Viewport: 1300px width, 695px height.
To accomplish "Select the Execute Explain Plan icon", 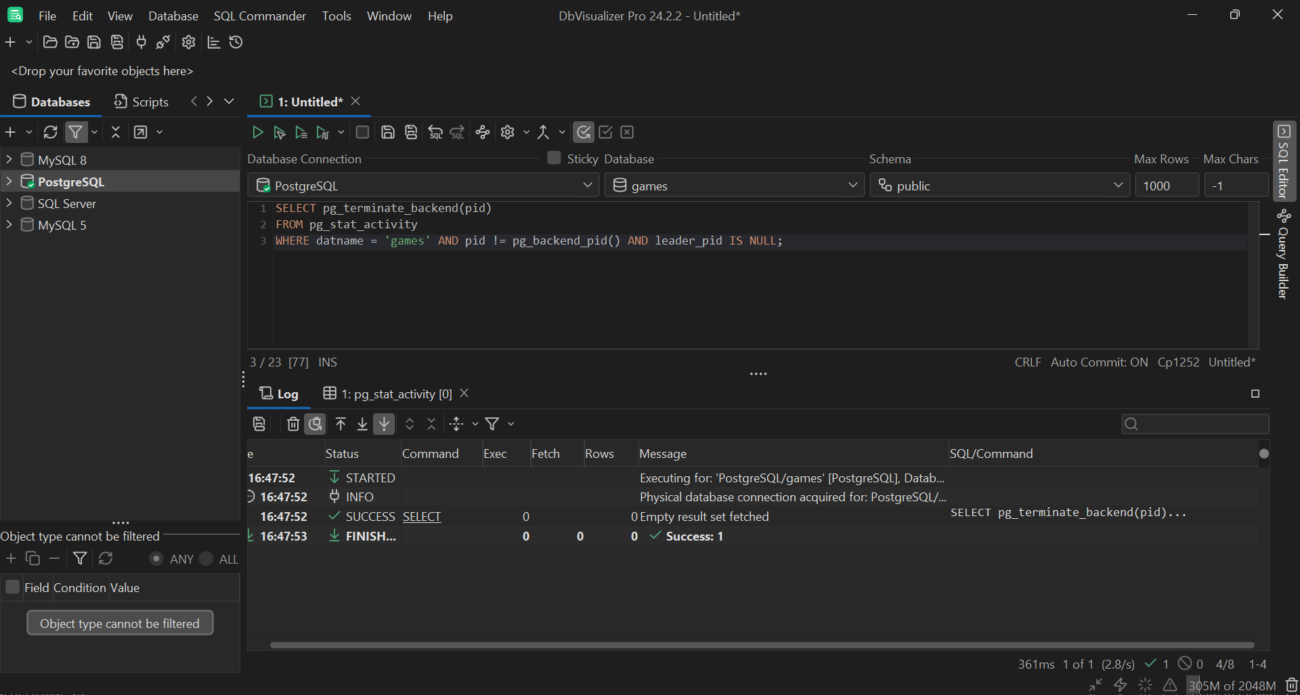I will pyautogui.click(x=322, y=131).
